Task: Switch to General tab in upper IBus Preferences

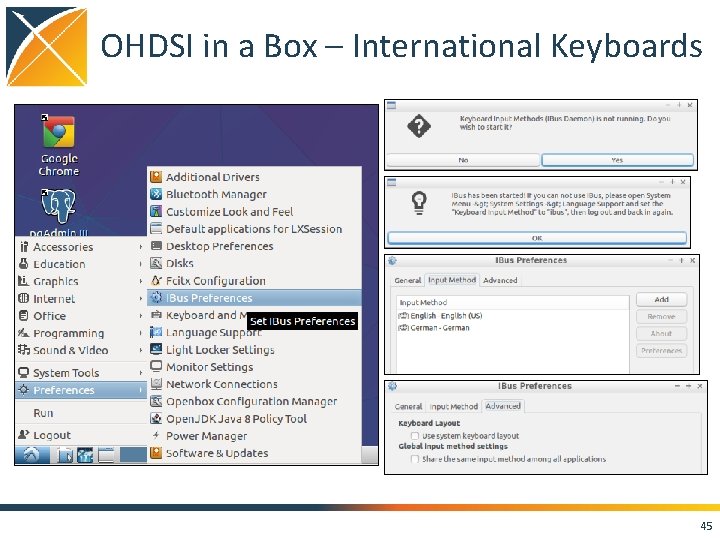Action: click(408, 280)
